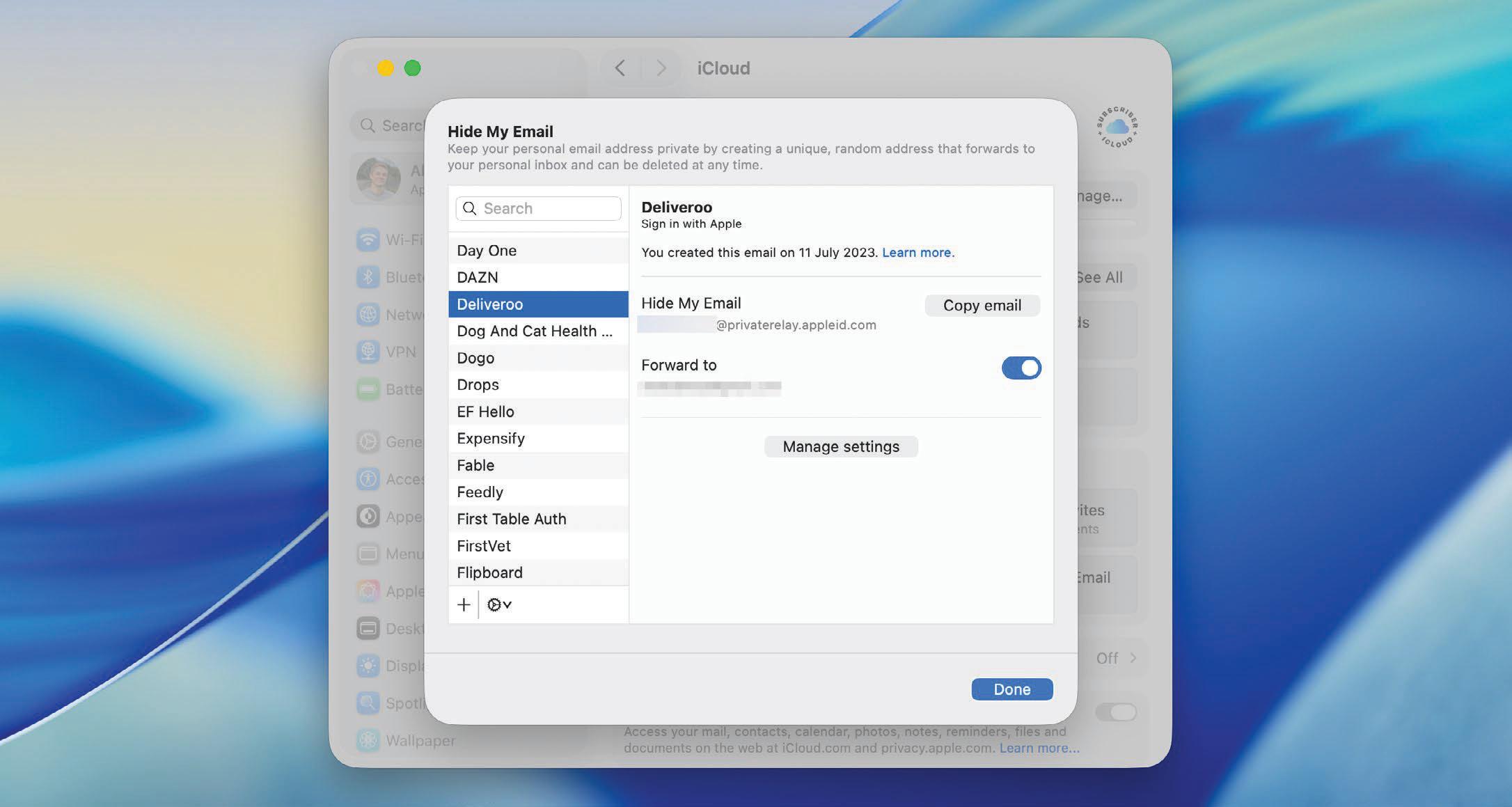1512x807 pixels.
Task: Click the search magnifier icon in the dialog
Action: pos(470,208)
